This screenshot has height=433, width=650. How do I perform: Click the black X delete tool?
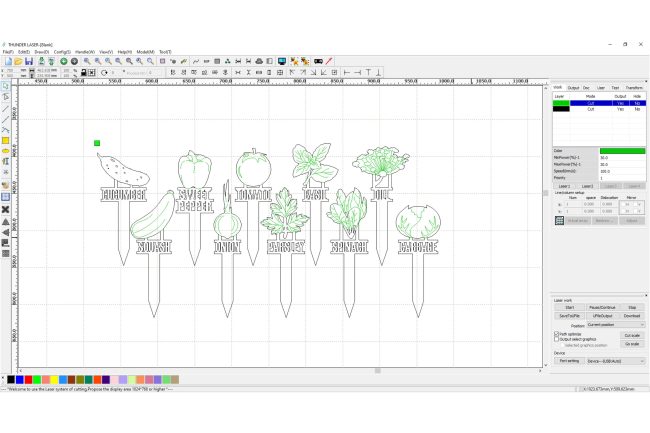(5, 210)
